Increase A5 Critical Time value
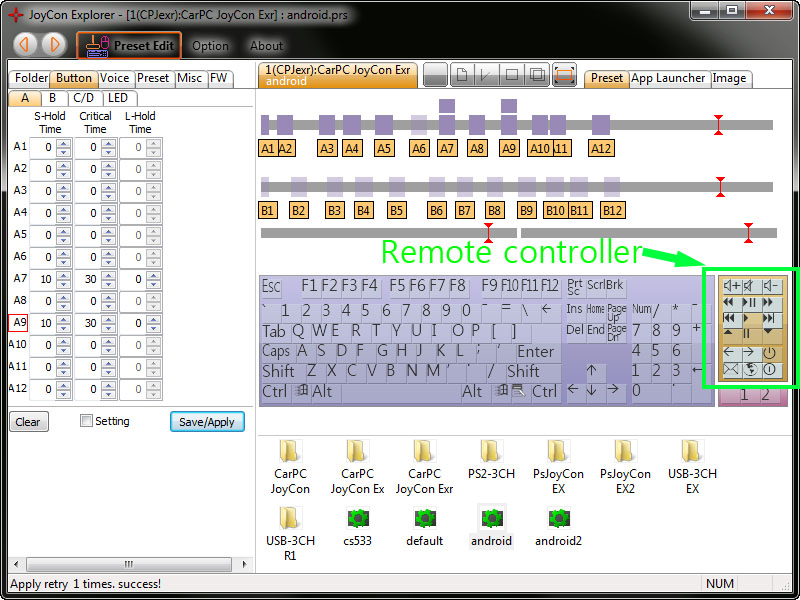800x600 pixels. (108, 231)
